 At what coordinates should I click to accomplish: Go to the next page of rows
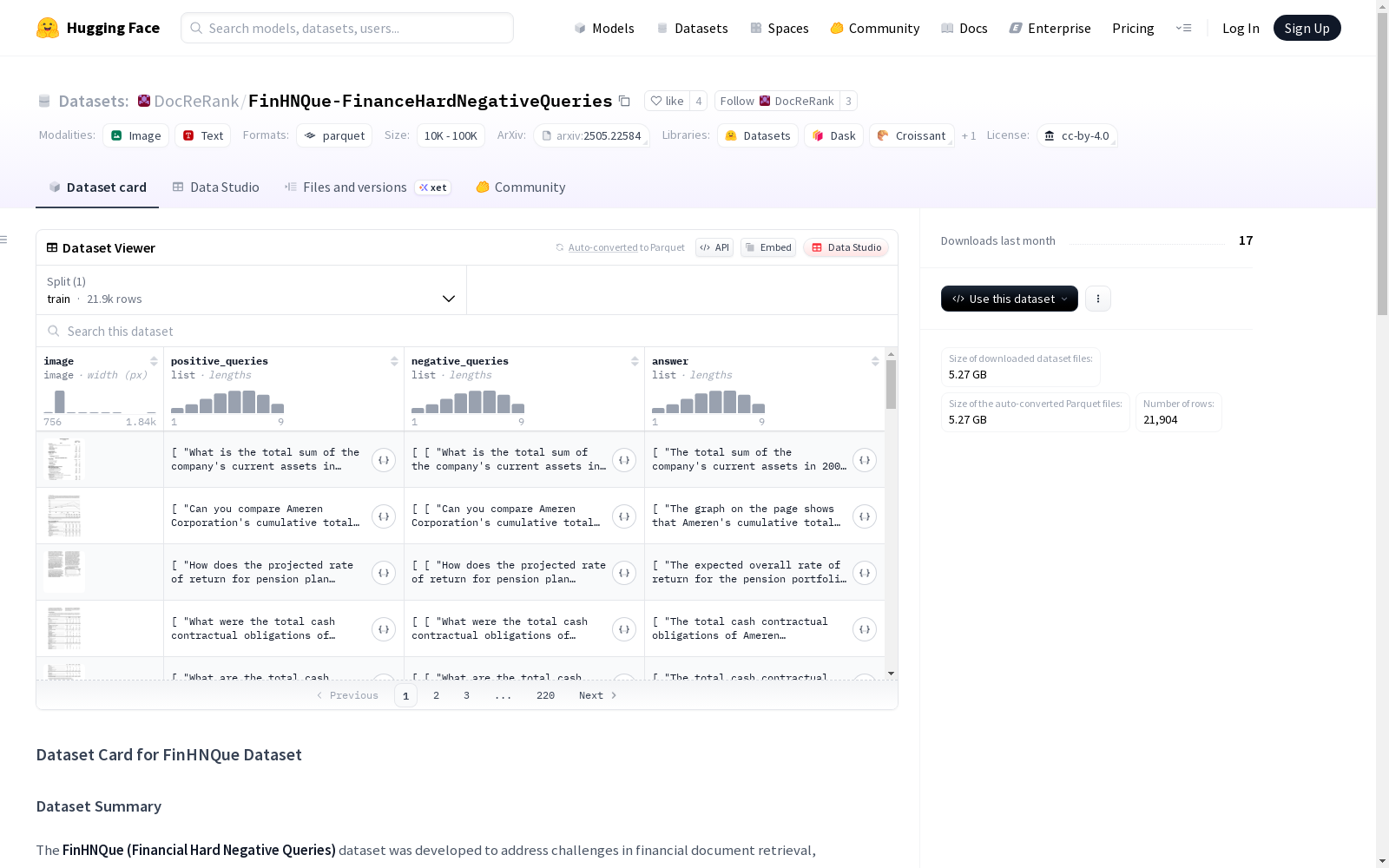coord(598,695)
